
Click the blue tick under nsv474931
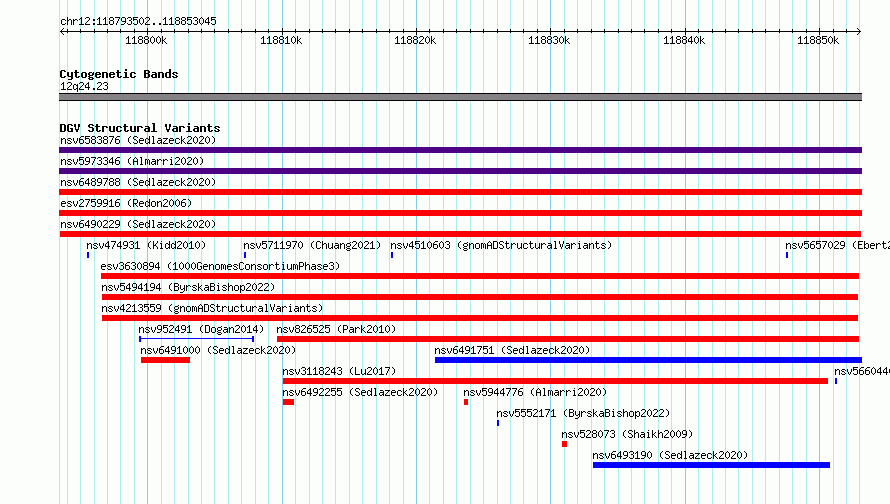[88, 255]
